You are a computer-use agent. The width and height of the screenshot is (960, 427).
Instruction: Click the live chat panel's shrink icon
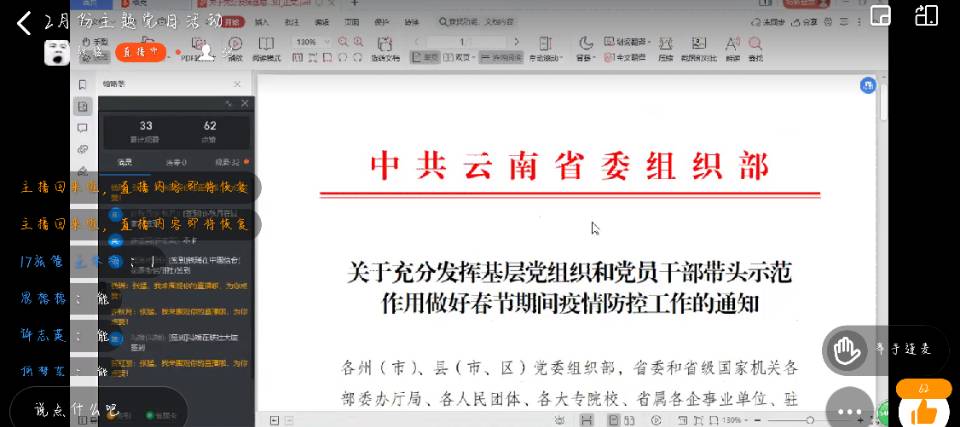point(230,104)
